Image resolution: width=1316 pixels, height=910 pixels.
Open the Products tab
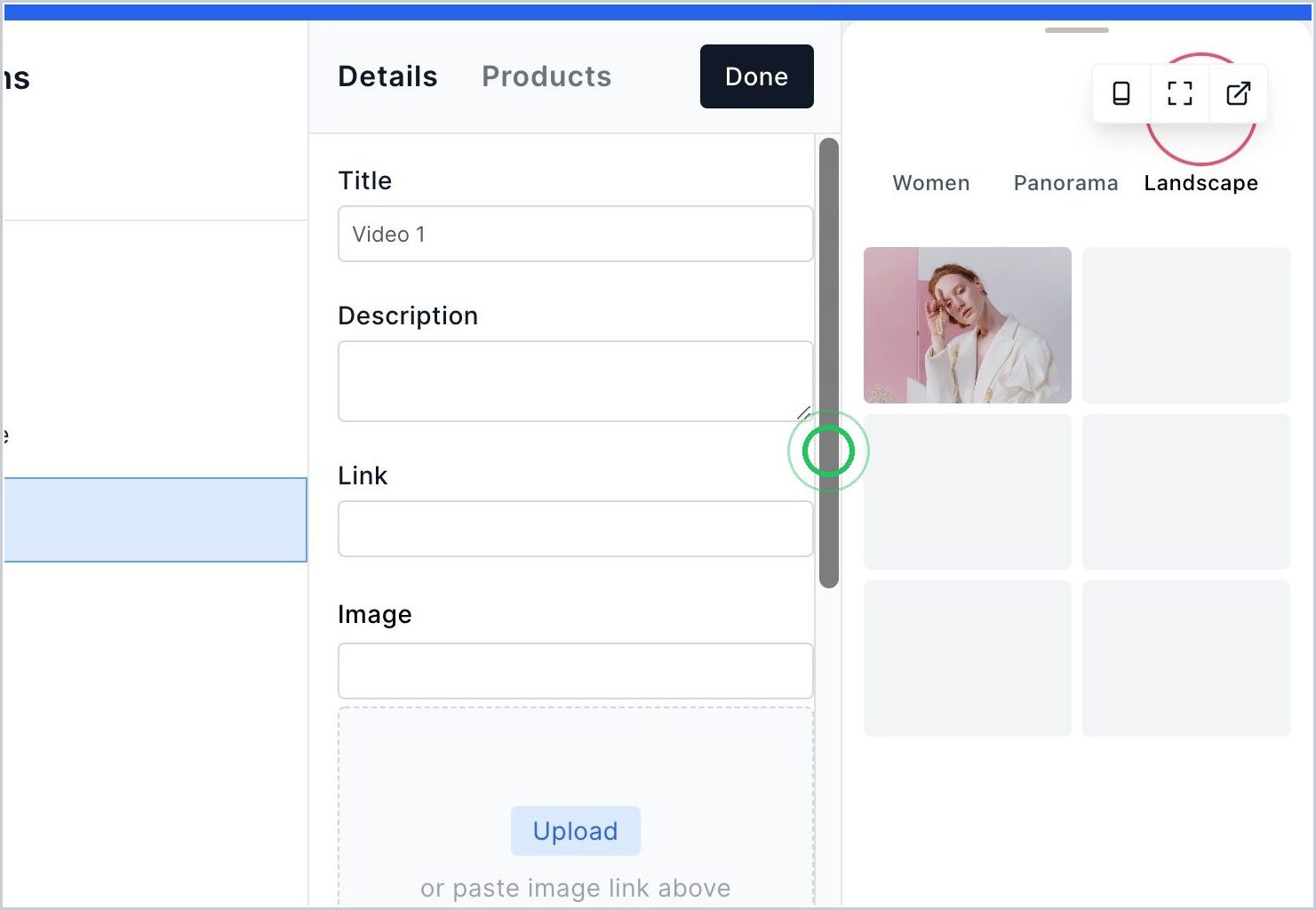[x=546, y=76]
